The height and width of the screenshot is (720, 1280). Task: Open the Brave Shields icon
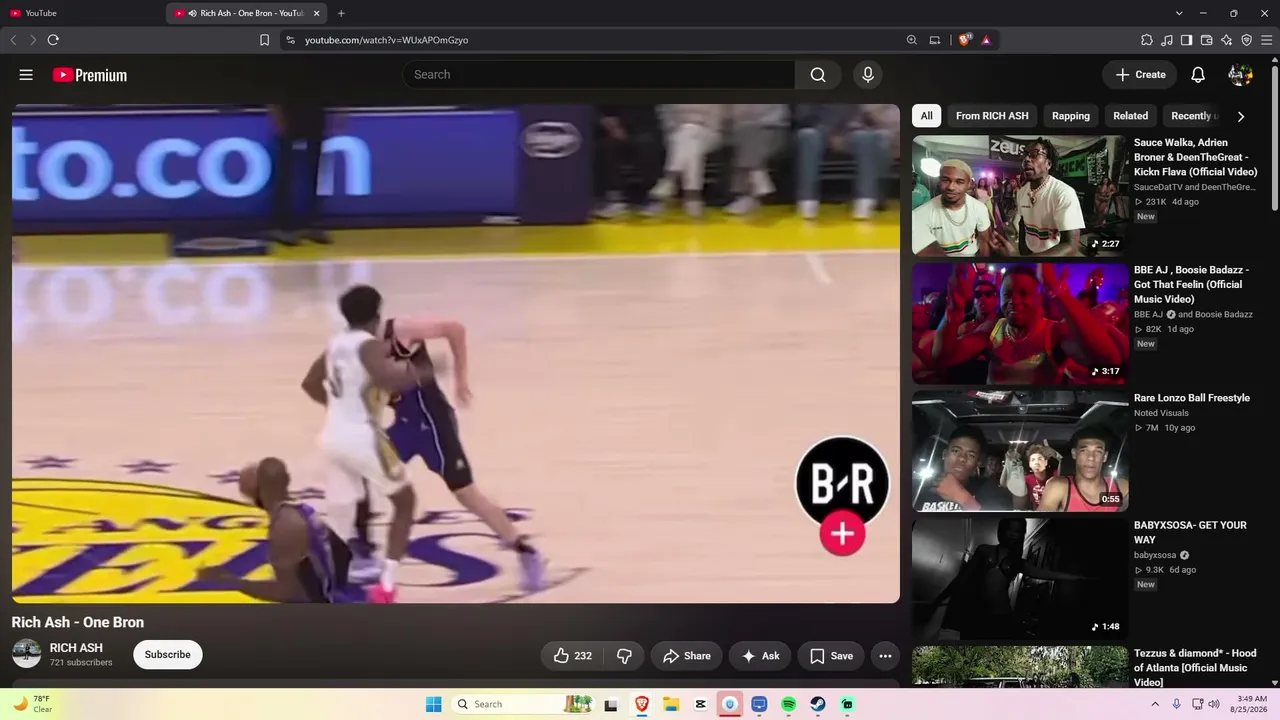pyautogui.click(x=964, y=40)
